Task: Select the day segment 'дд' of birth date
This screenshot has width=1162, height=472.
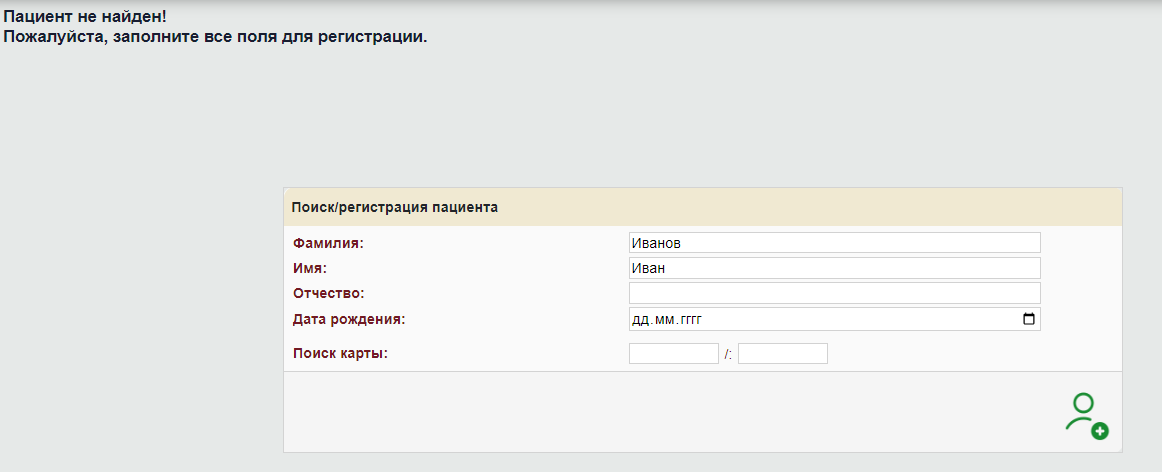Action: click(x=640, y=320)
